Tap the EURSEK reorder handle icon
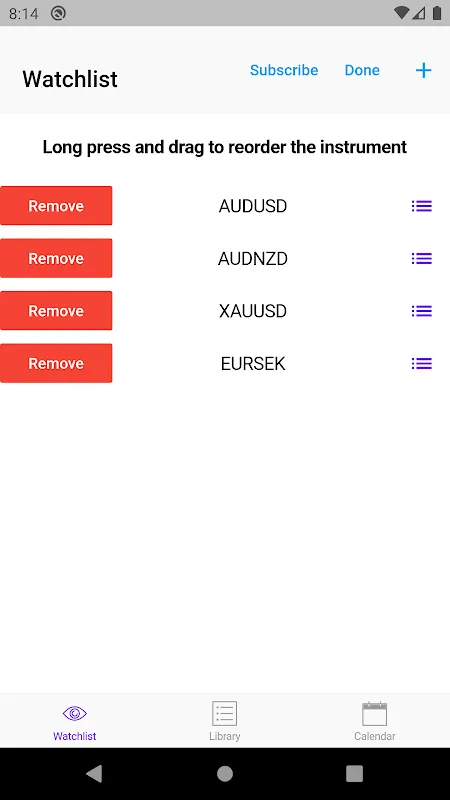Viewport: 450px width, 800px height. [x=421, y=364]
